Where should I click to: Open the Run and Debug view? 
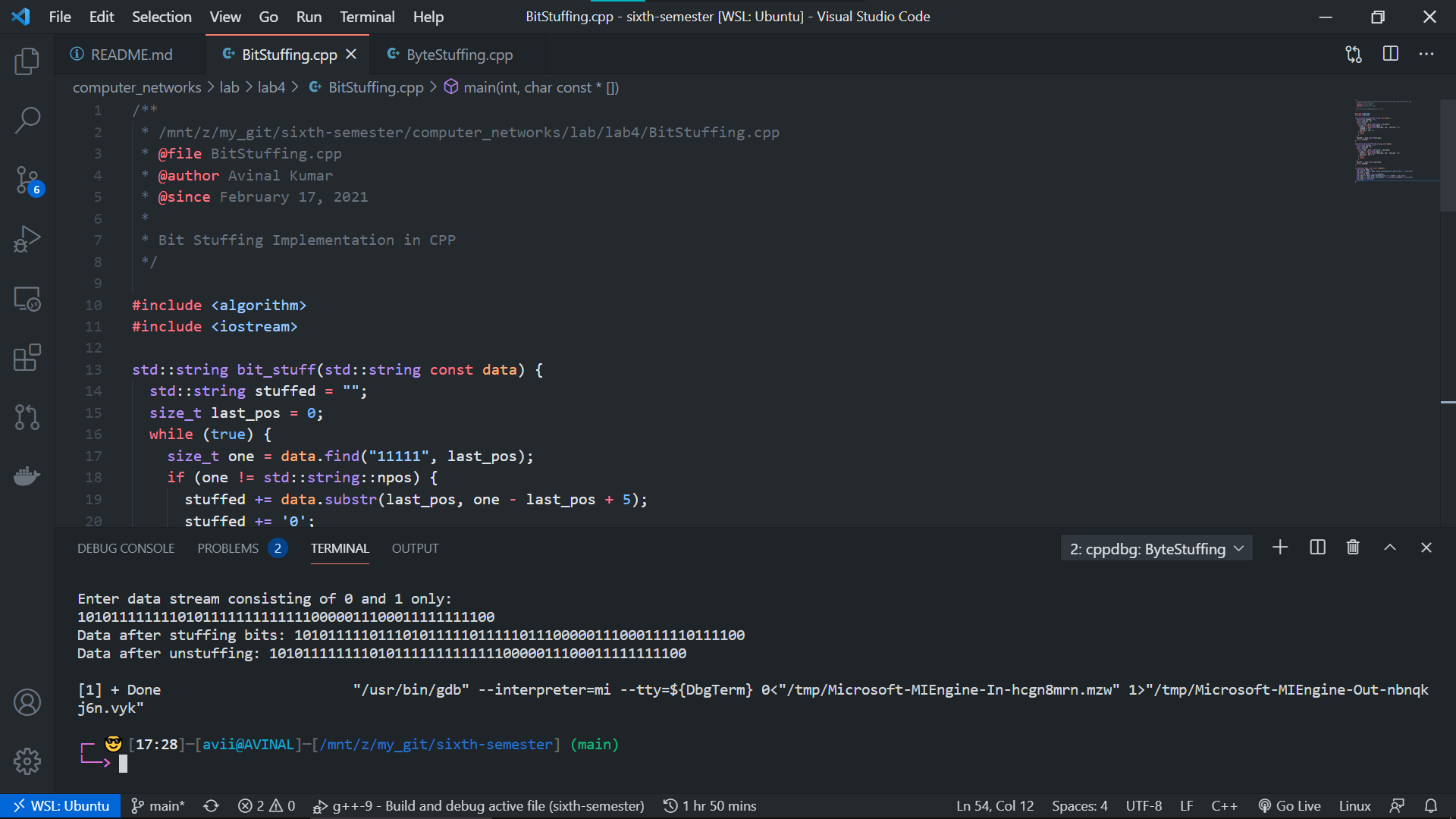pyautogui.click(x=27, y=239)
